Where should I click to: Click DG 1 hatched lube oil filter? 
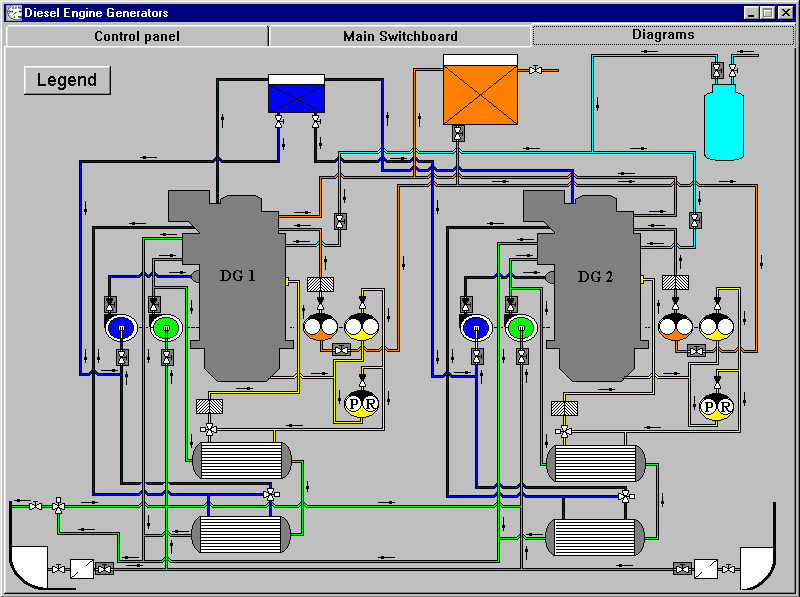point(209,406)
